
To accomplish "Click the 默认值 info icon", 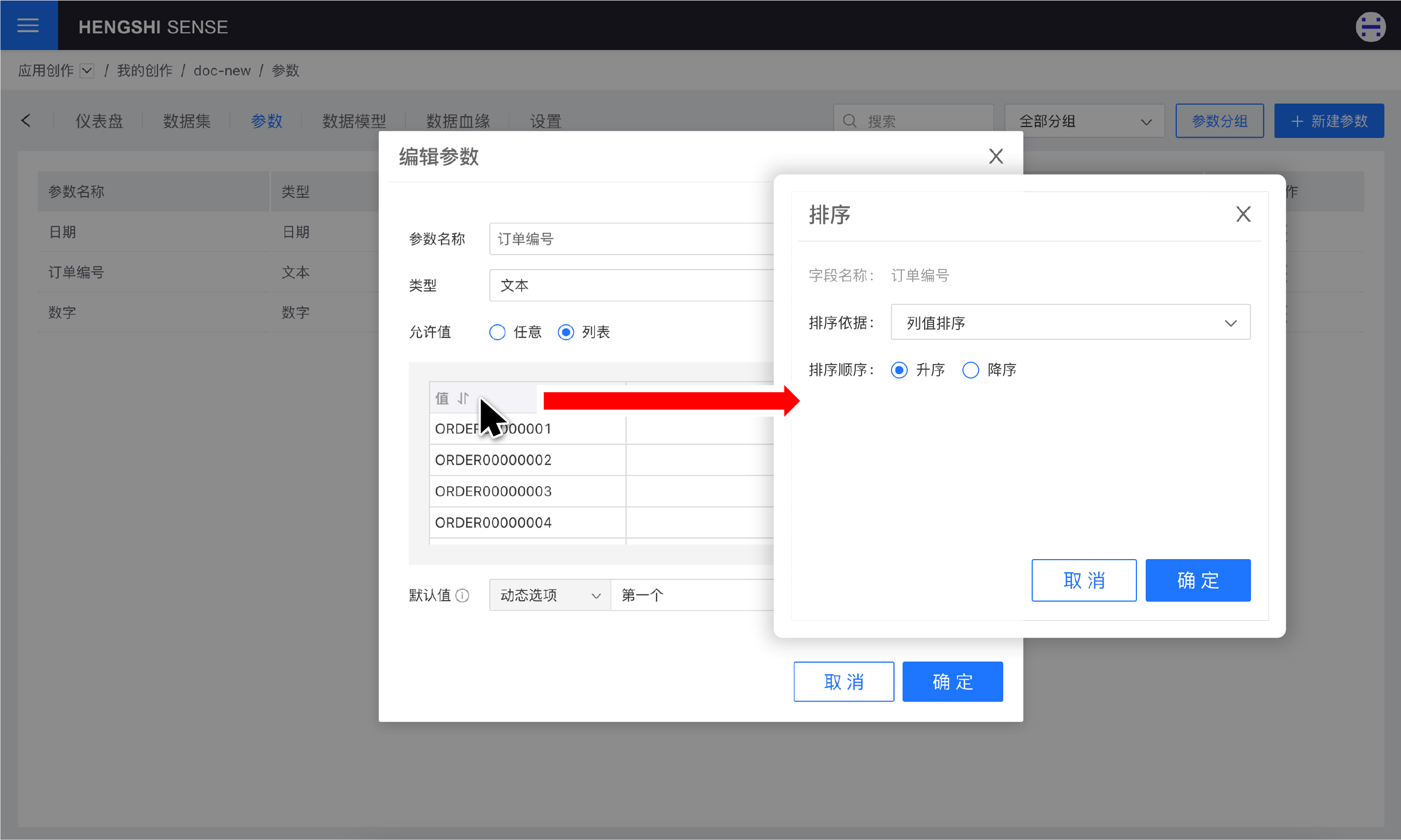I will [x=463, y=596].
